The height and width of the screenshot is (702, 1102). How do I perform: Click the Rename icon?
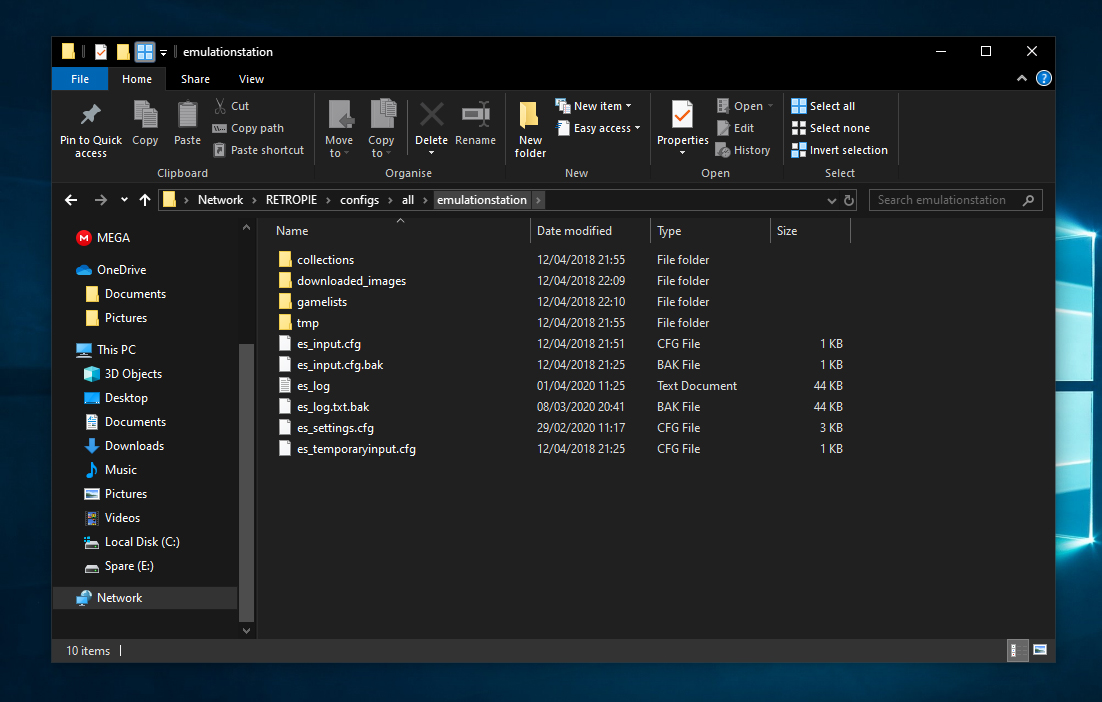(x=476, y=114)
